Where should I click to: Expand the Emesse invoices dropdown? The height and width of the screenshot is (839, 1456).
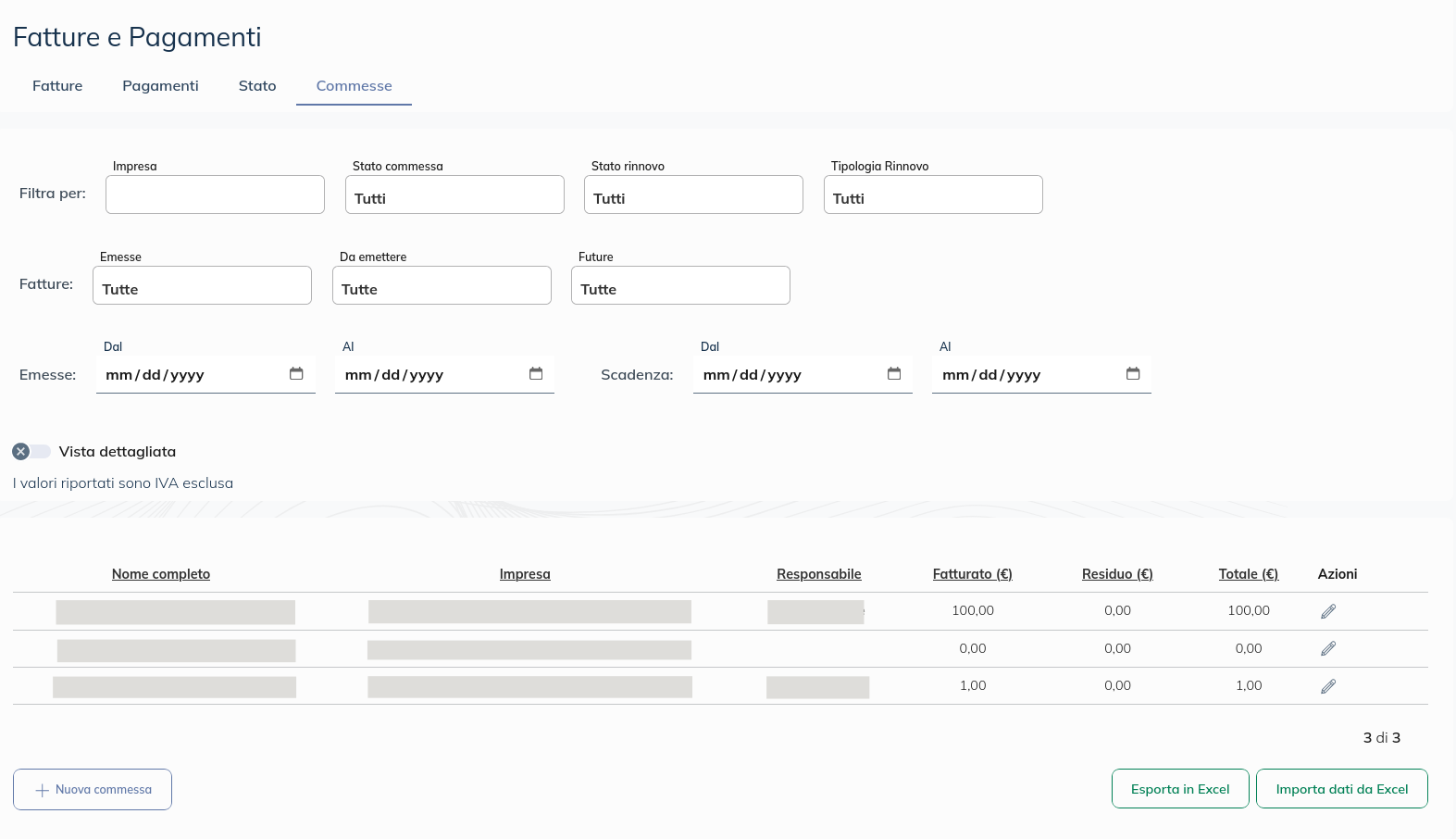[x=202, y=286]
